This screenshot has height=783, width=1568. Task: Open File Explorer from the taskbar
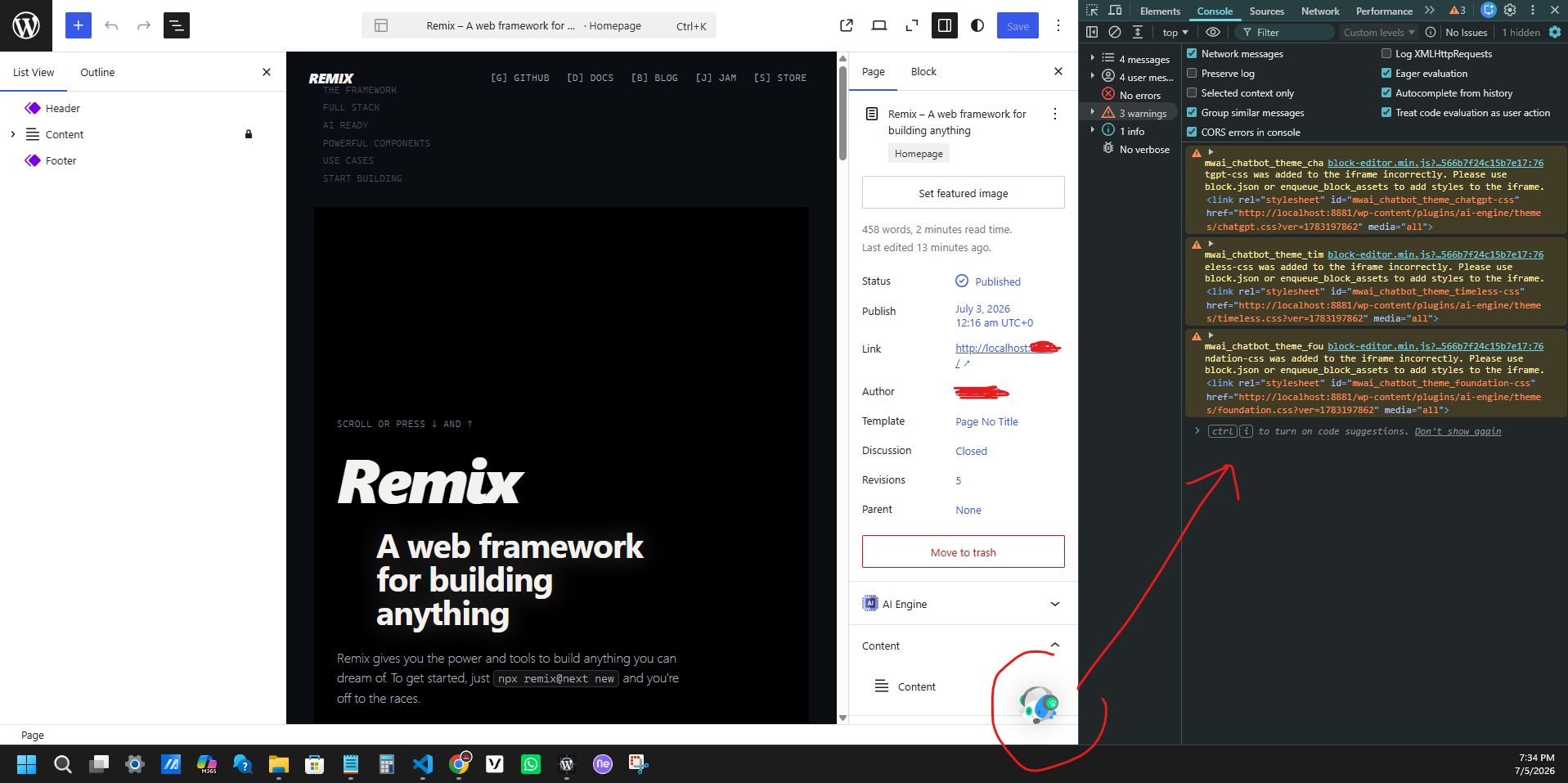click(279, 764)
